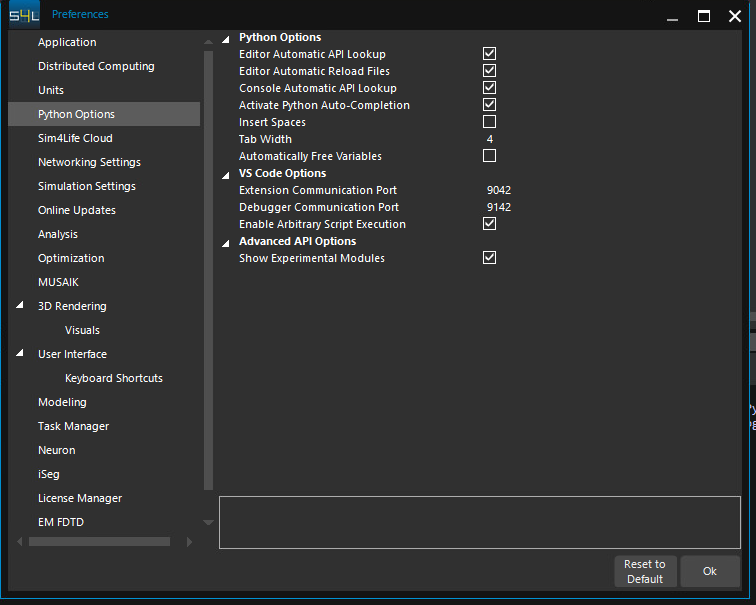Open the Application preferences category

(x=67, y=42)
